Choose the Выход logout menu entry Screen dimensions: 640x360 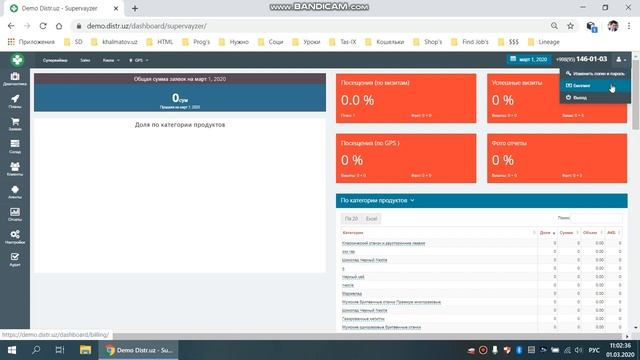tap(595, 98)
